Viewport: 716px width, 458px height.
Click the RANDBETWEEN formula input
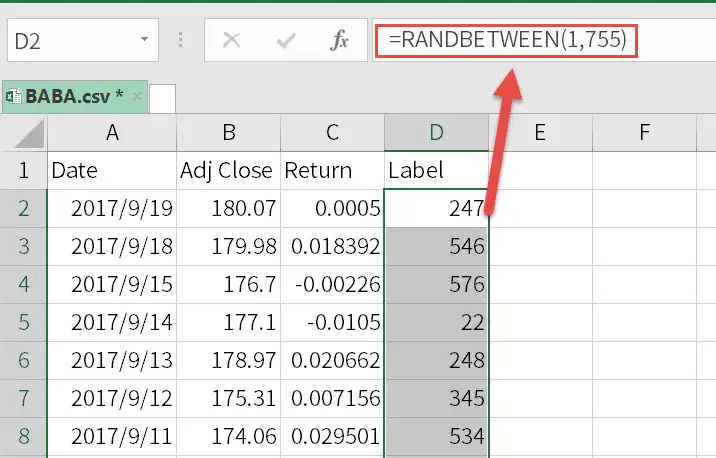point(506,40)
